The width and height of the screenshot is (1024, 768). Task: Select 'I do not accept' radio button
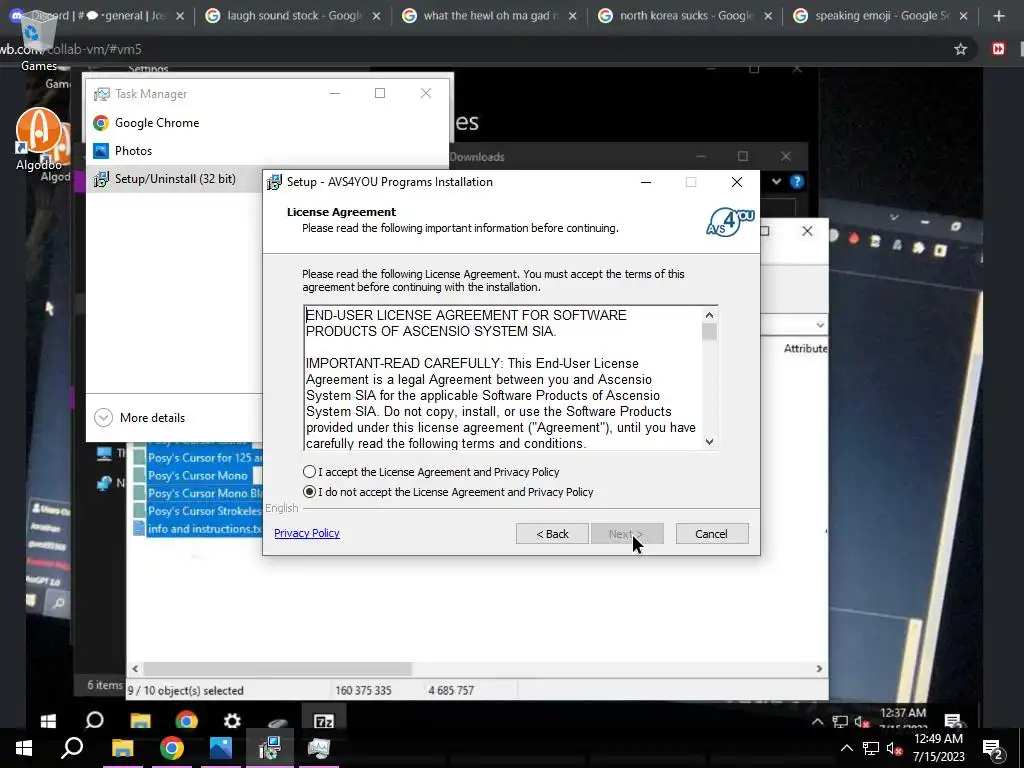click(310, 492)
